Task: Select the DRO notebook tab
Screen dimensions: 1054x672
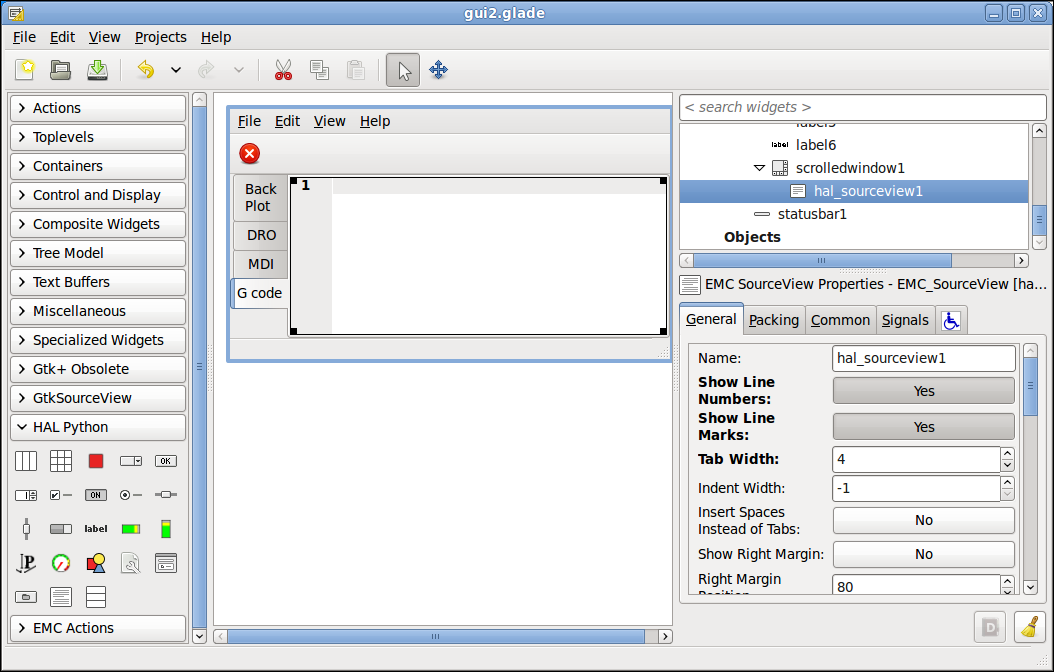Action: click(261, 235)
